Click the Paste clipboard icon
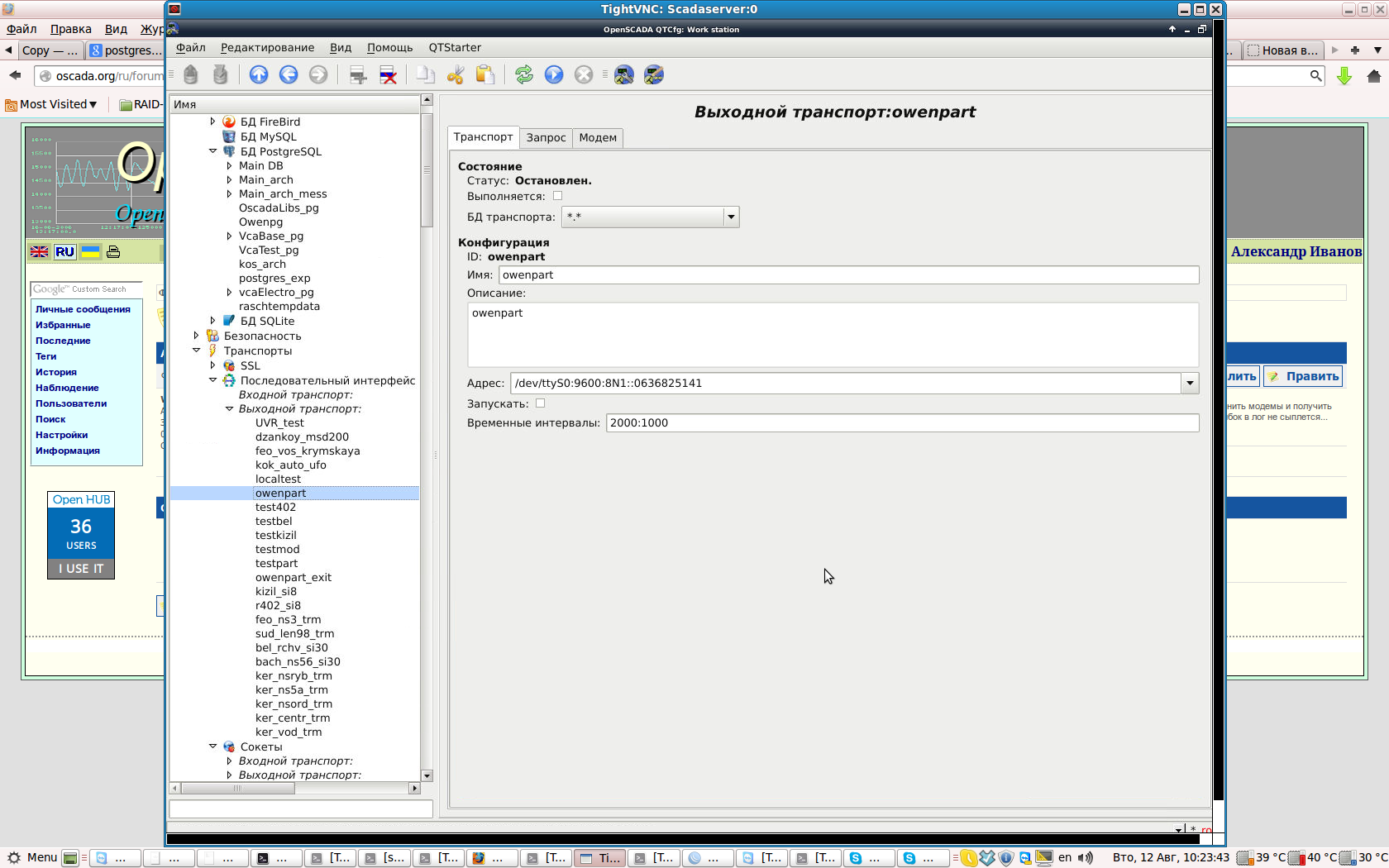Screen dimensions: 1389x868 tap(485, 75)
